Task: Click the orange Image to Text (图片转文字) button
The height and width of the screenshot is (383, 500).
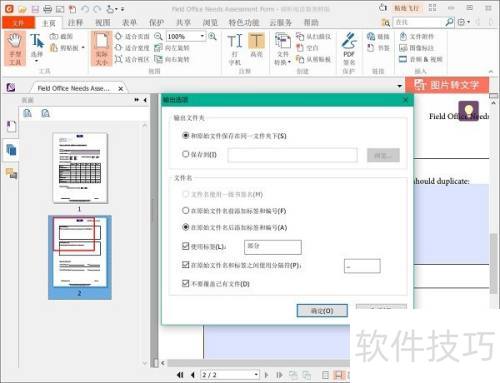Action: (447, 85)
